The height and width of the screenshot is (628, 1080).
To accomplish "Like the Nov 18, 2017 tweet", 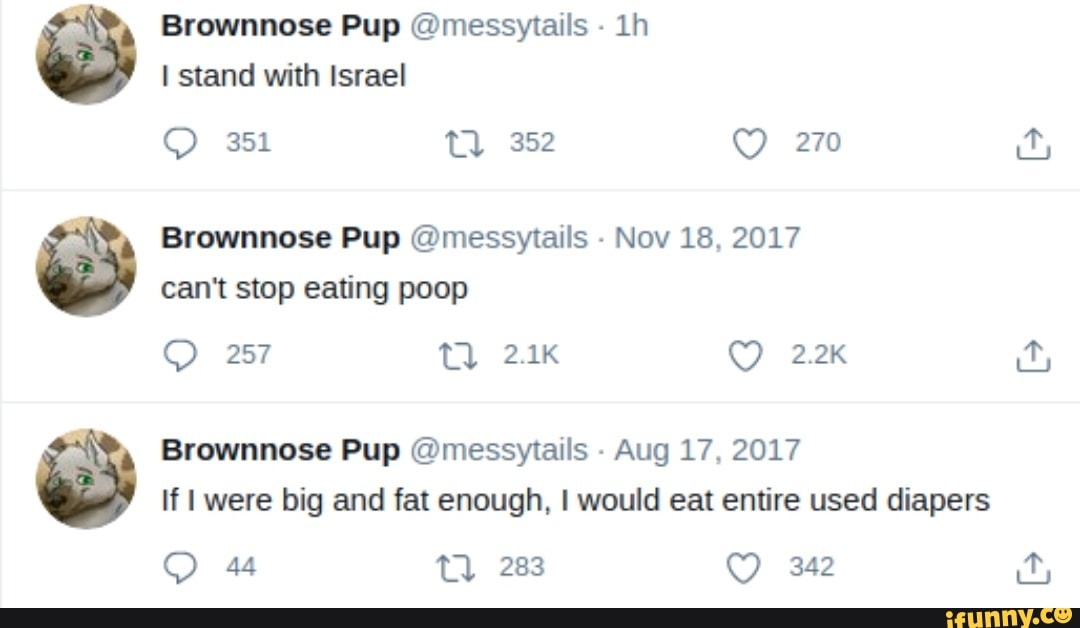I will (x=746, y=356).
